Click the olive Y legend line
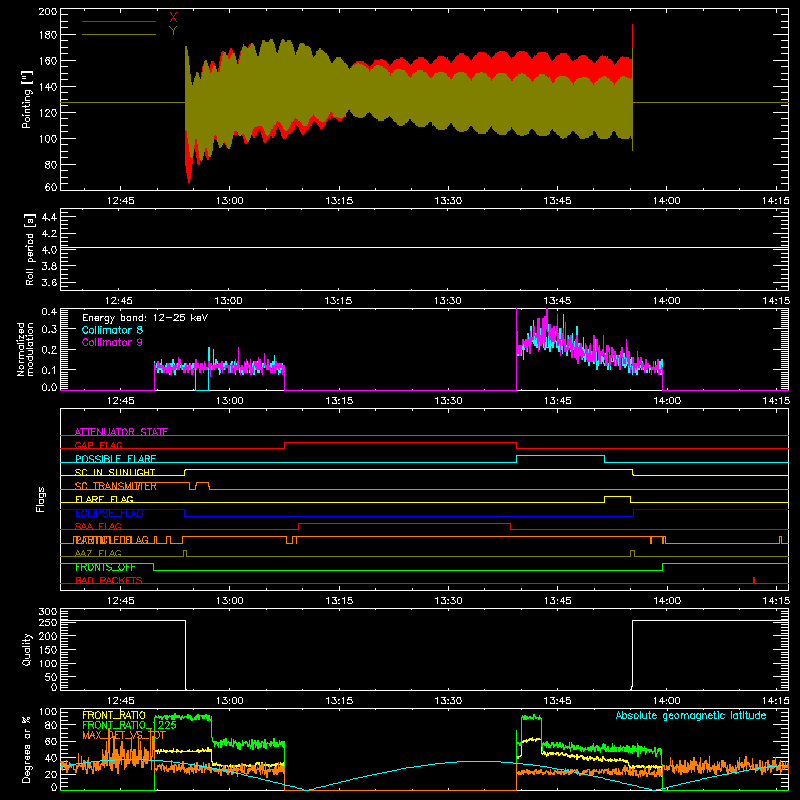Screen dimensions: 800x800 coord(119,35)
